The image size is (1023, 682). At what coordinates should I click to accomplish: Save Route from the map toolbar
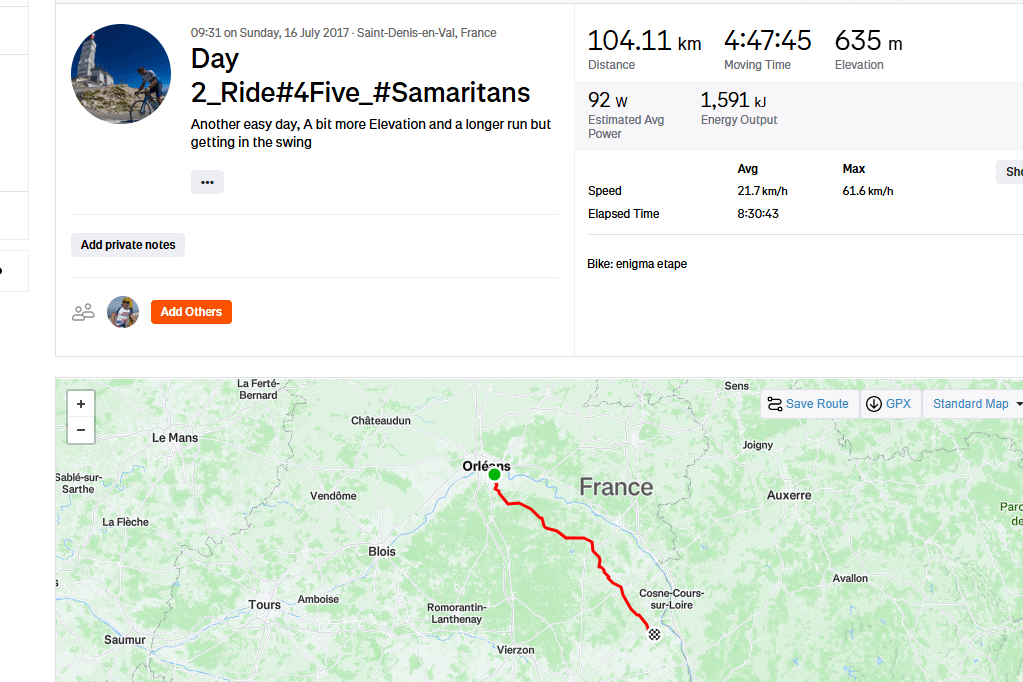pos(808,404)
